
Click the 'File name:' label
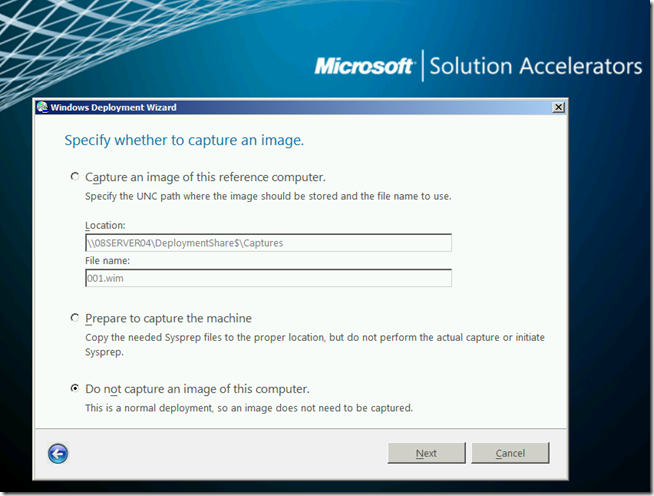[x=108, y=261]
